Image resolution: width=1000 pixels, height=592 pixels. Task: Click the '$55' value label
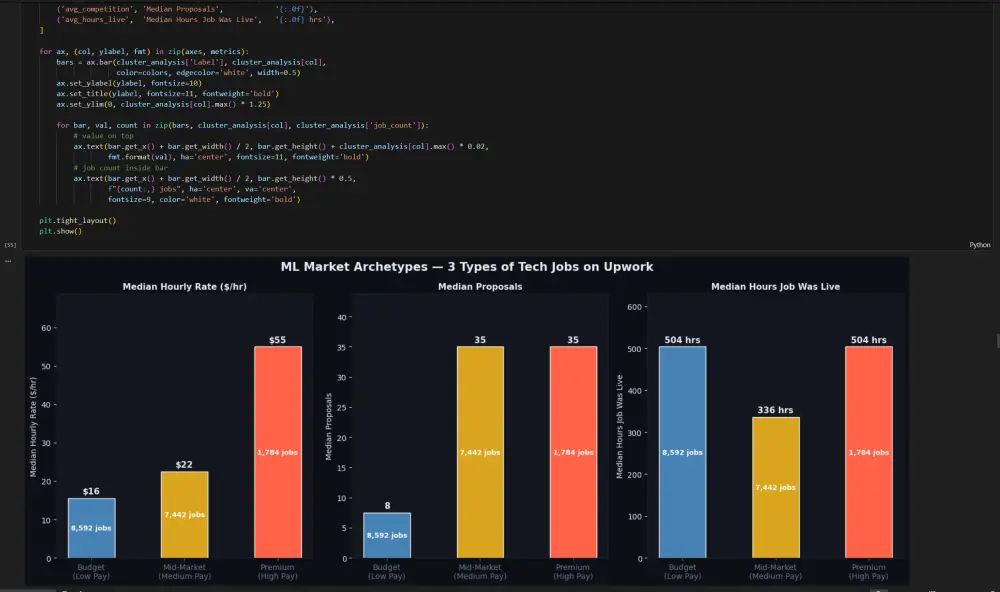(x=277, y=340)
